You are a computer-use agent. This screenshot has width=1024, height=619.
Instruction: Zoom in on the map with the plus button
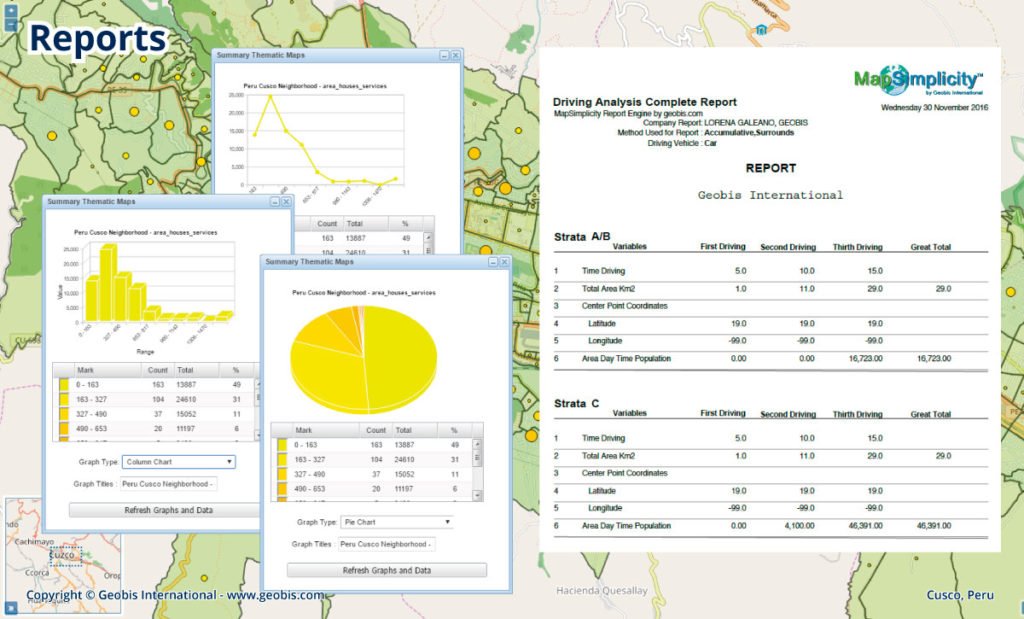[x=11, y=11]
